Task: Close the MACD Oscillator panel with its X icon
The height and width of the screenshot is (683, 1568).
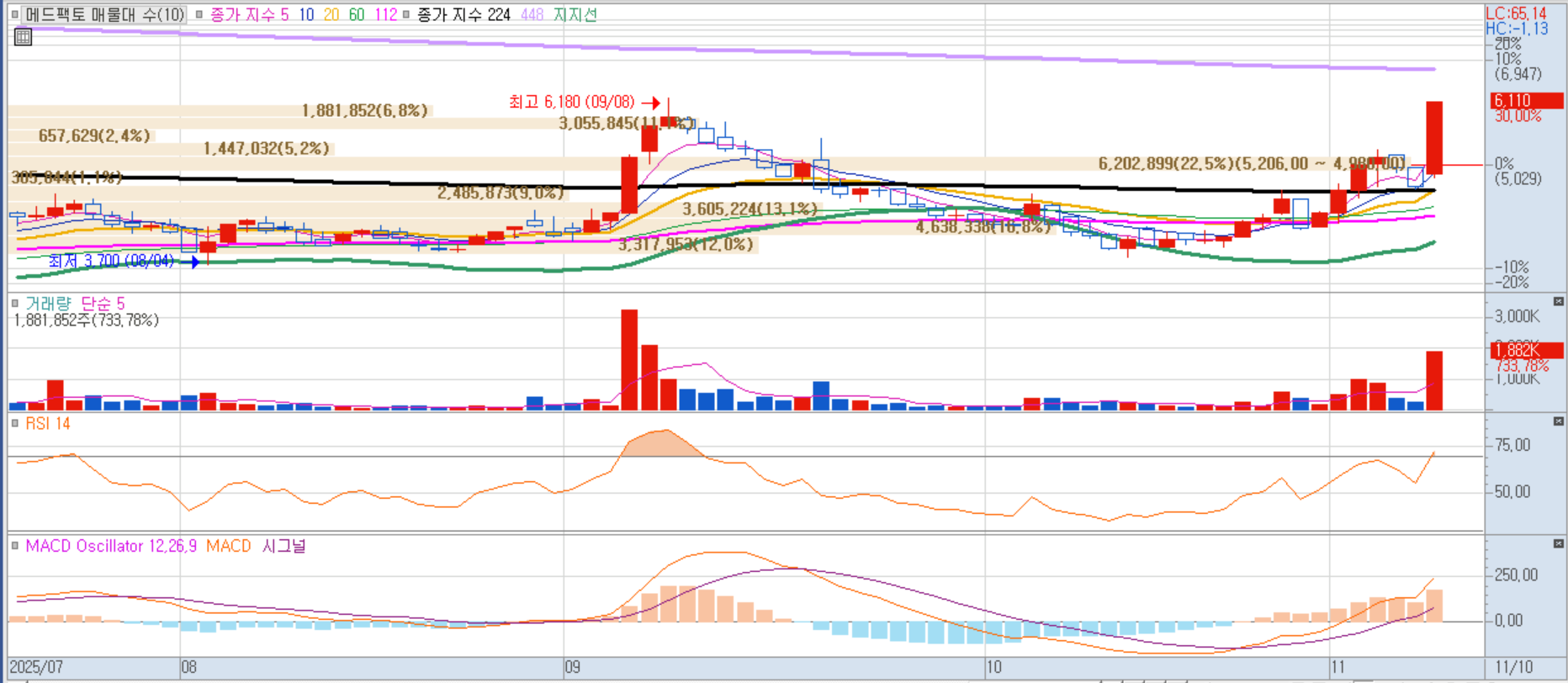Action: 1558,544
